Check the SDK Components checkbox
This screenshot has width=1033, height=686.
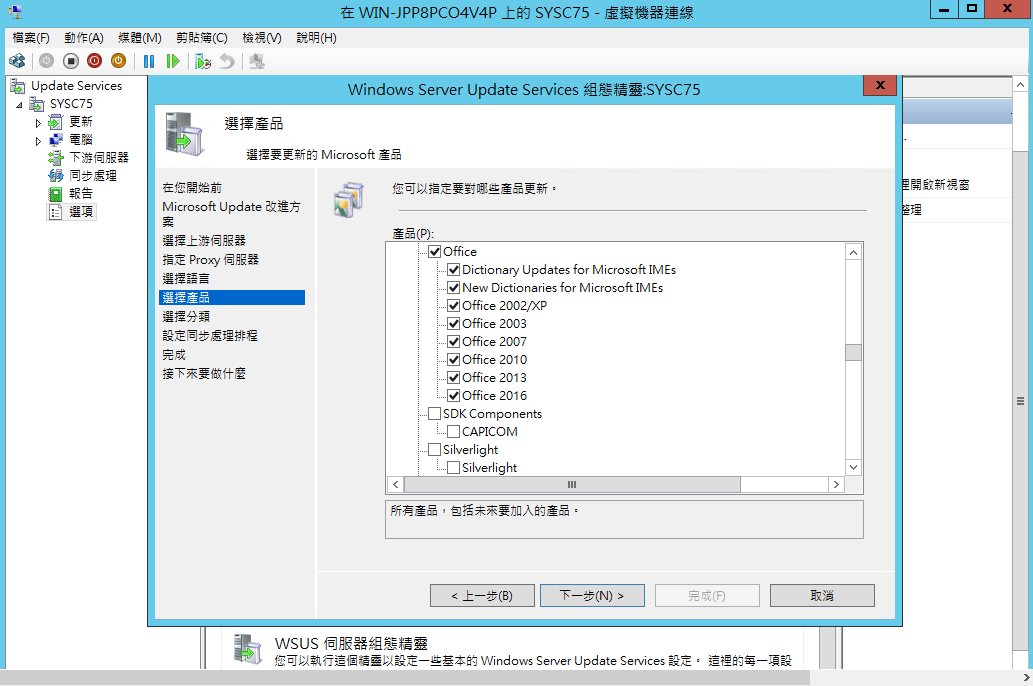[434, 414]
